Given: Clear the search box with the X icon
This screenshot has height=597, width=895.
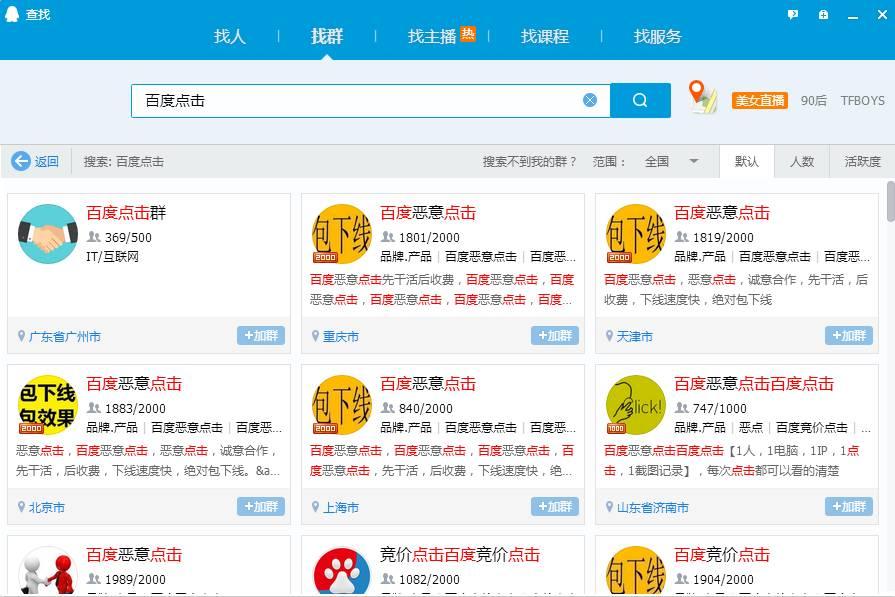Looking at the screenshot, I should 590,99.
